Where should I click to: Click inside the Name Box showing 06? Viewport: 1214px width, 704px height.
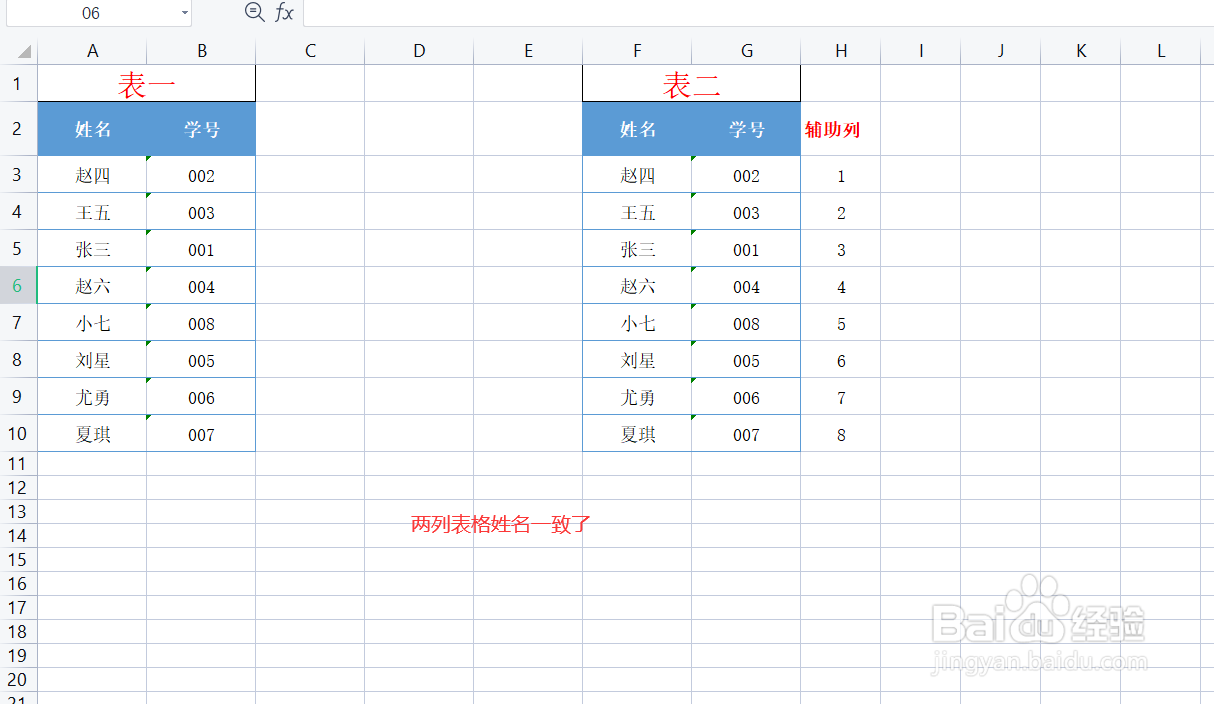pos(90,13)
